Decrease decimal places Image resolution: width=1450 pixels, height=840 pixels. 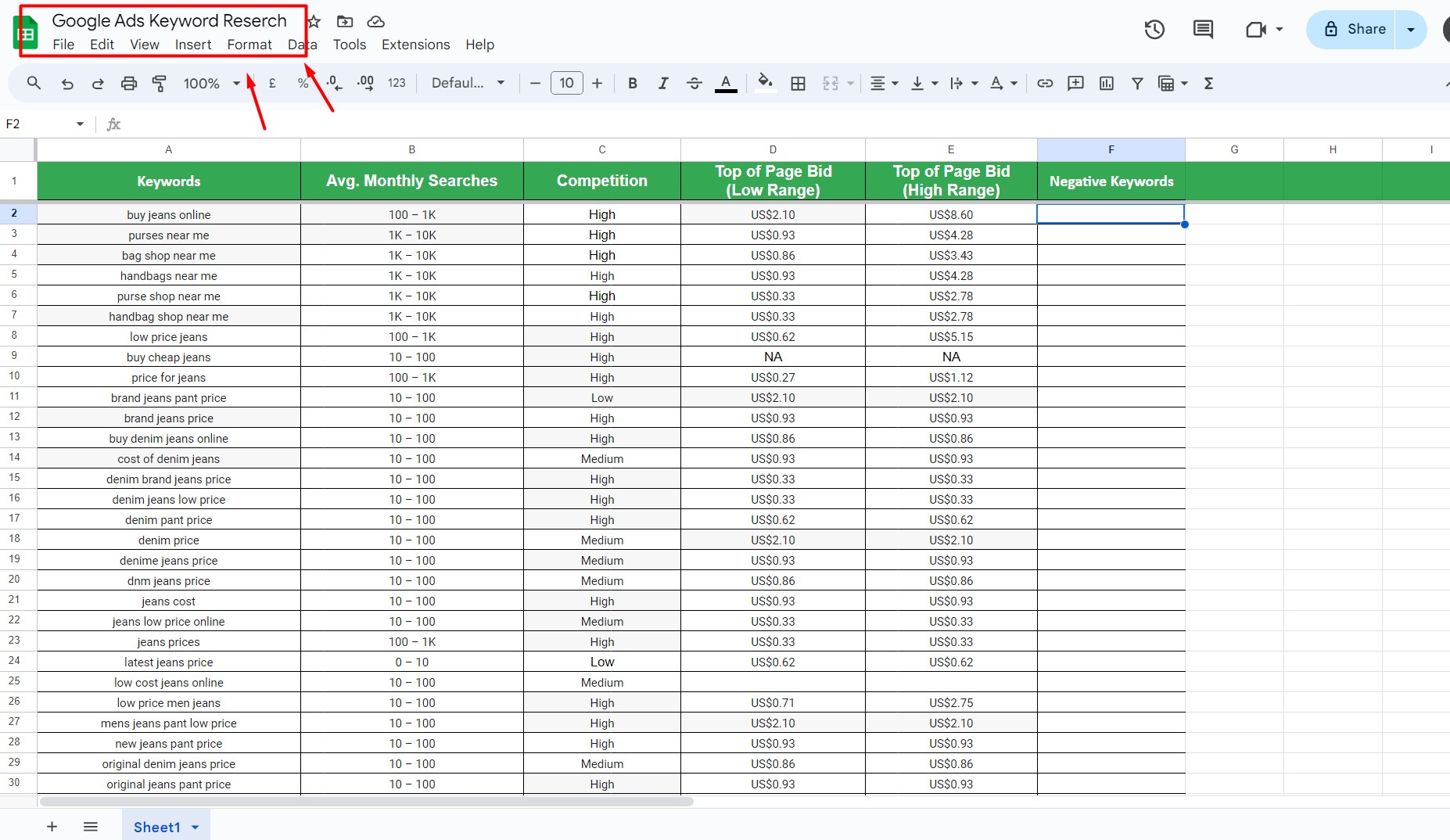334,83
